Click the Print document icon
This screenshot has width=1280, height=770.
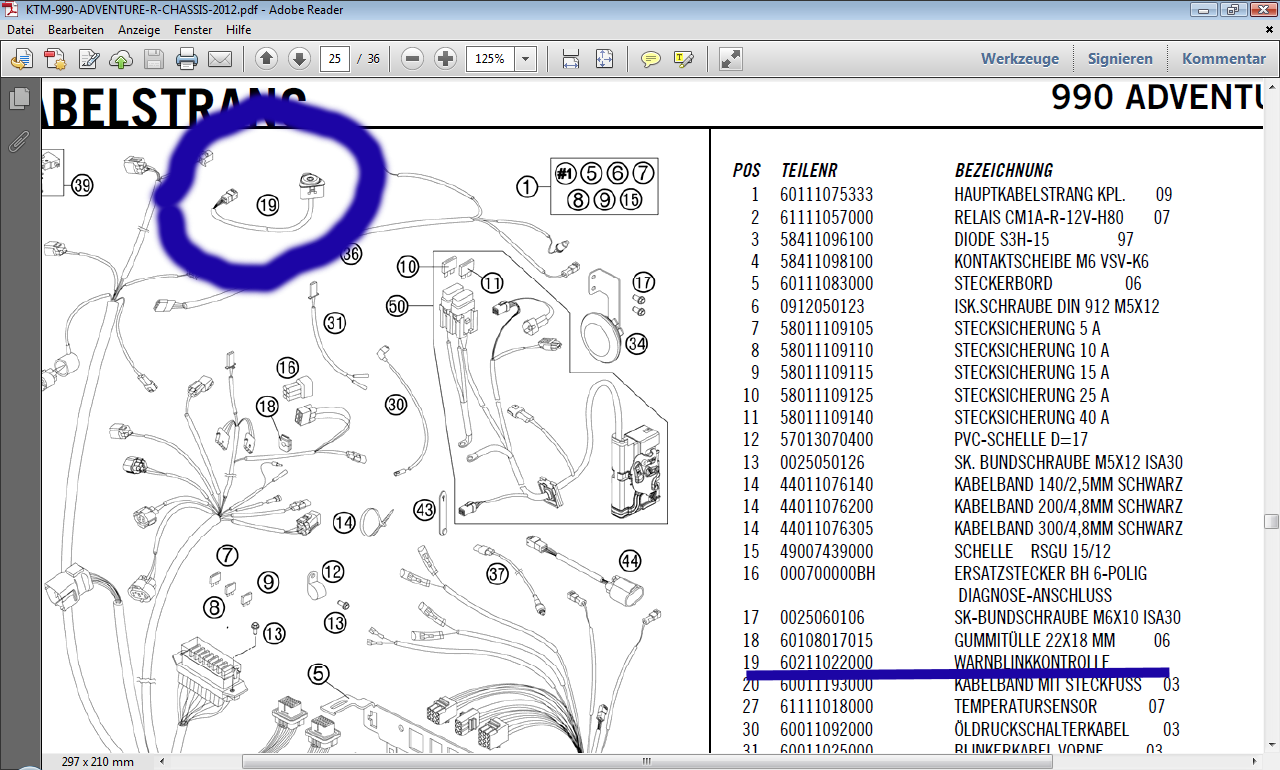tap(187, 59)
